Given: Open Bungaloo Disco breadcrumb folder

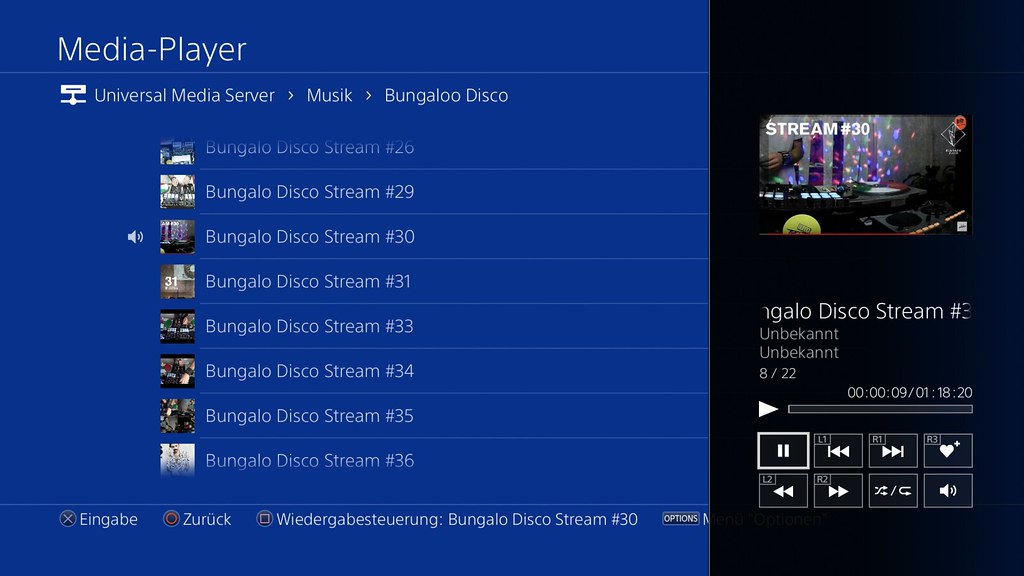Looking at the screenshot, I should pyautogui.click(x=446, y=95).
